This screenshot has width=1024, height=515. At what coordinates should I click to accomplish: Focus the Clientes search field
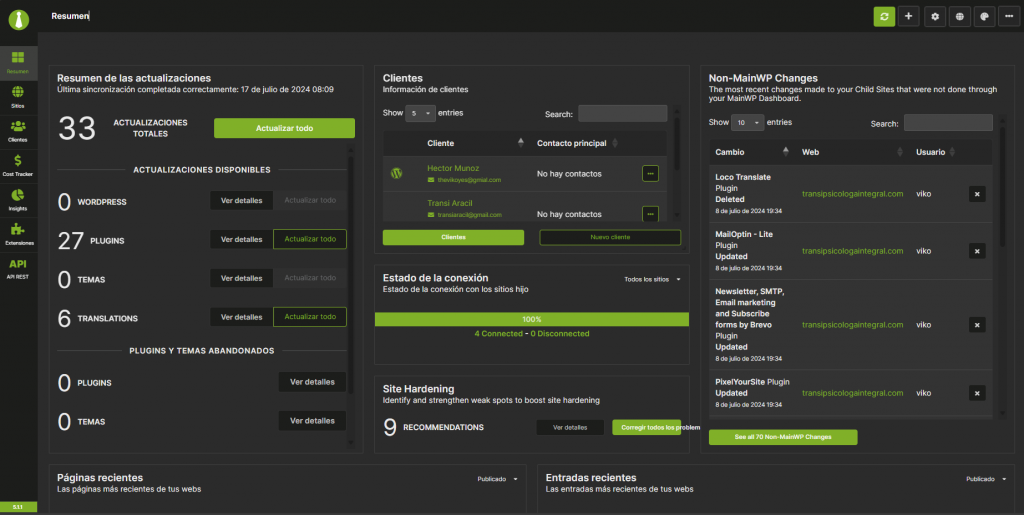coord(622,114)
